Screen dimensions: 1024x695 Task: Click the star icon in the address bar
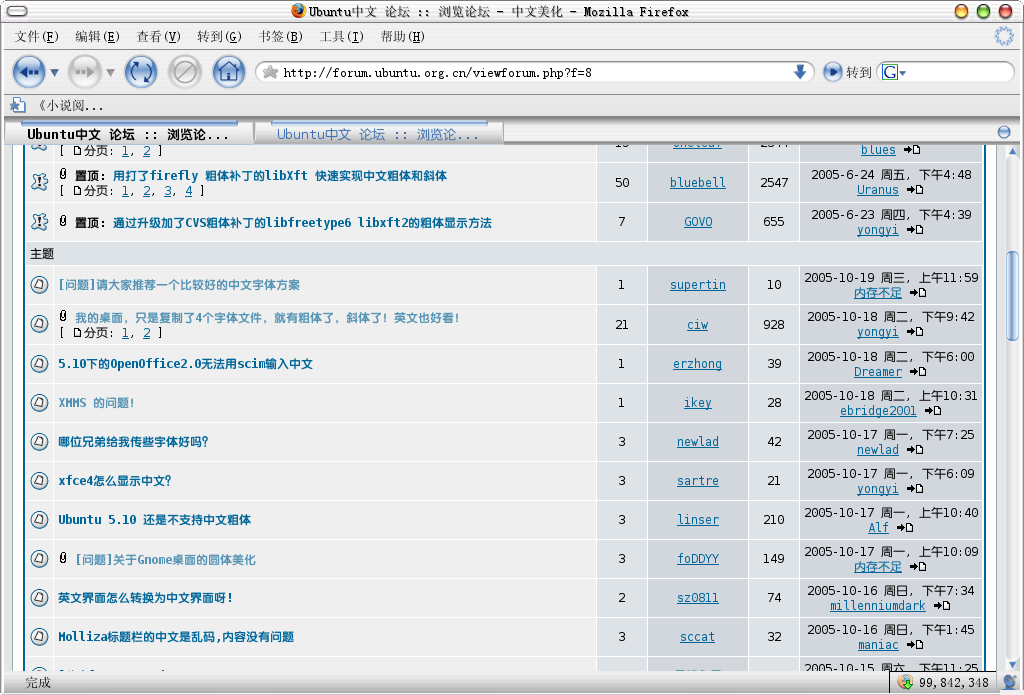pyautogui.click(x=270, y=72)
